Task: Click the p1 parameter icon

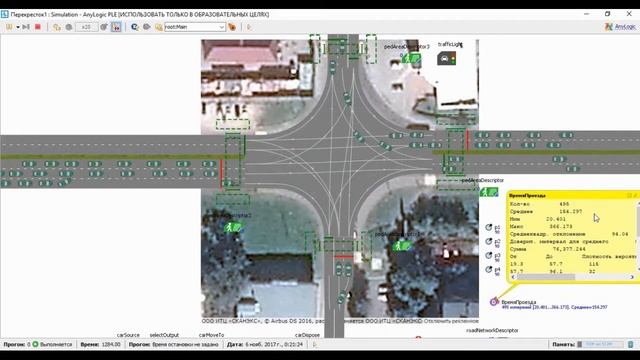Action: tap(489, 227)
